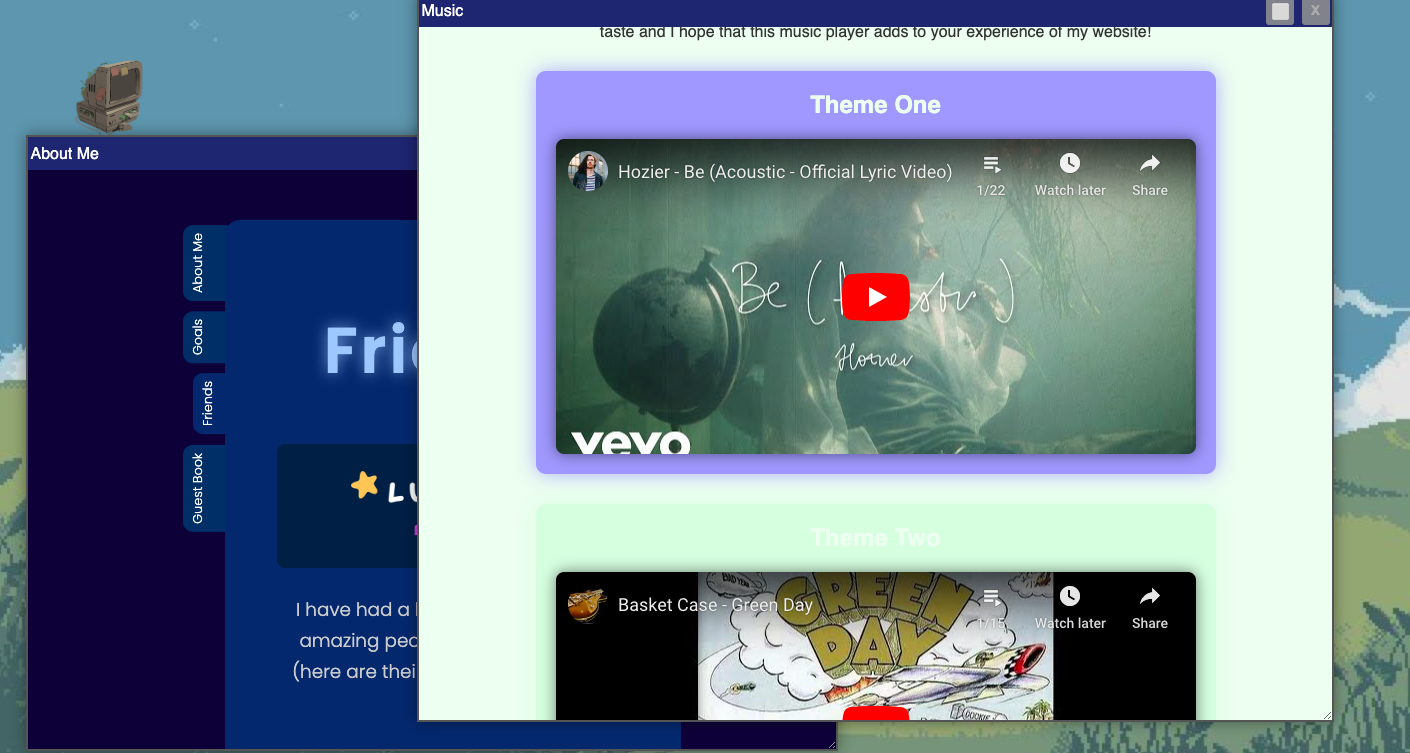Viewport: 1410px width, 753px height.
Task: Maximize the Music window
Action: (1280, 11)
